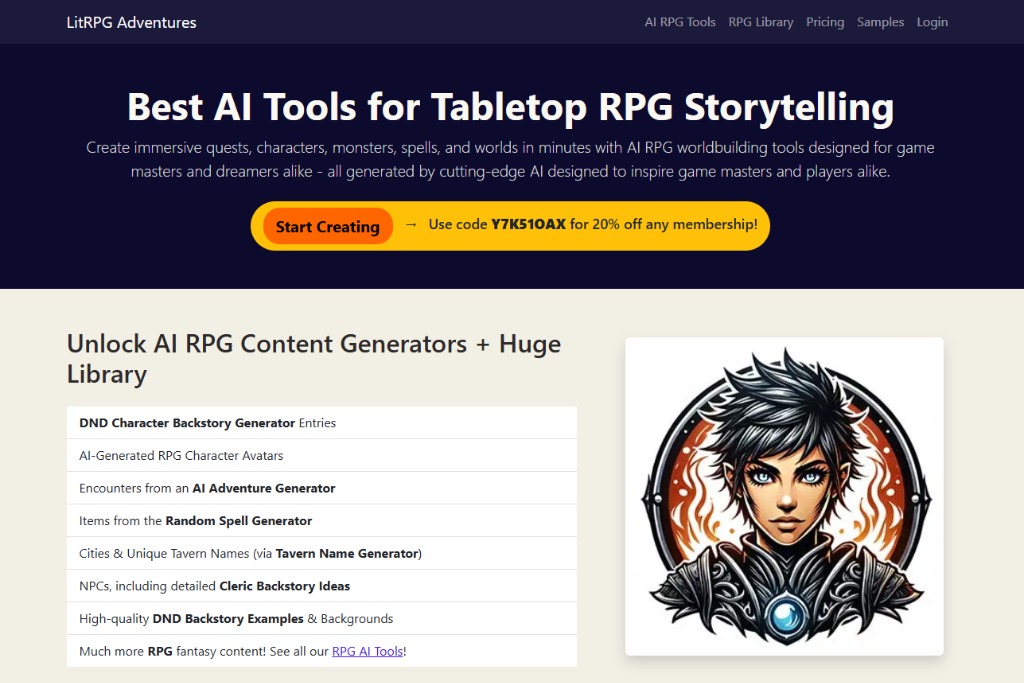Click the character avatar artwork

click(783, 493)
